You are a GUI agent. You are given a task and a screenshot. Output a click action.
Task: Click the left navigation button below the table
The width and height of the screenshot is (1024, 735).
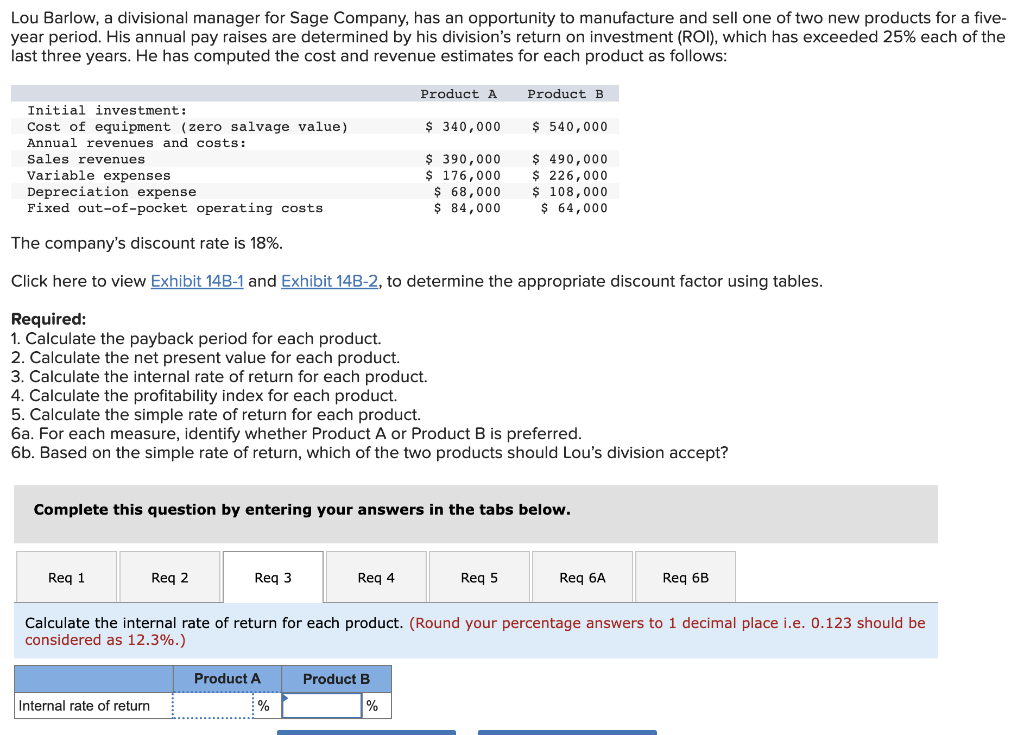point(366,732)
